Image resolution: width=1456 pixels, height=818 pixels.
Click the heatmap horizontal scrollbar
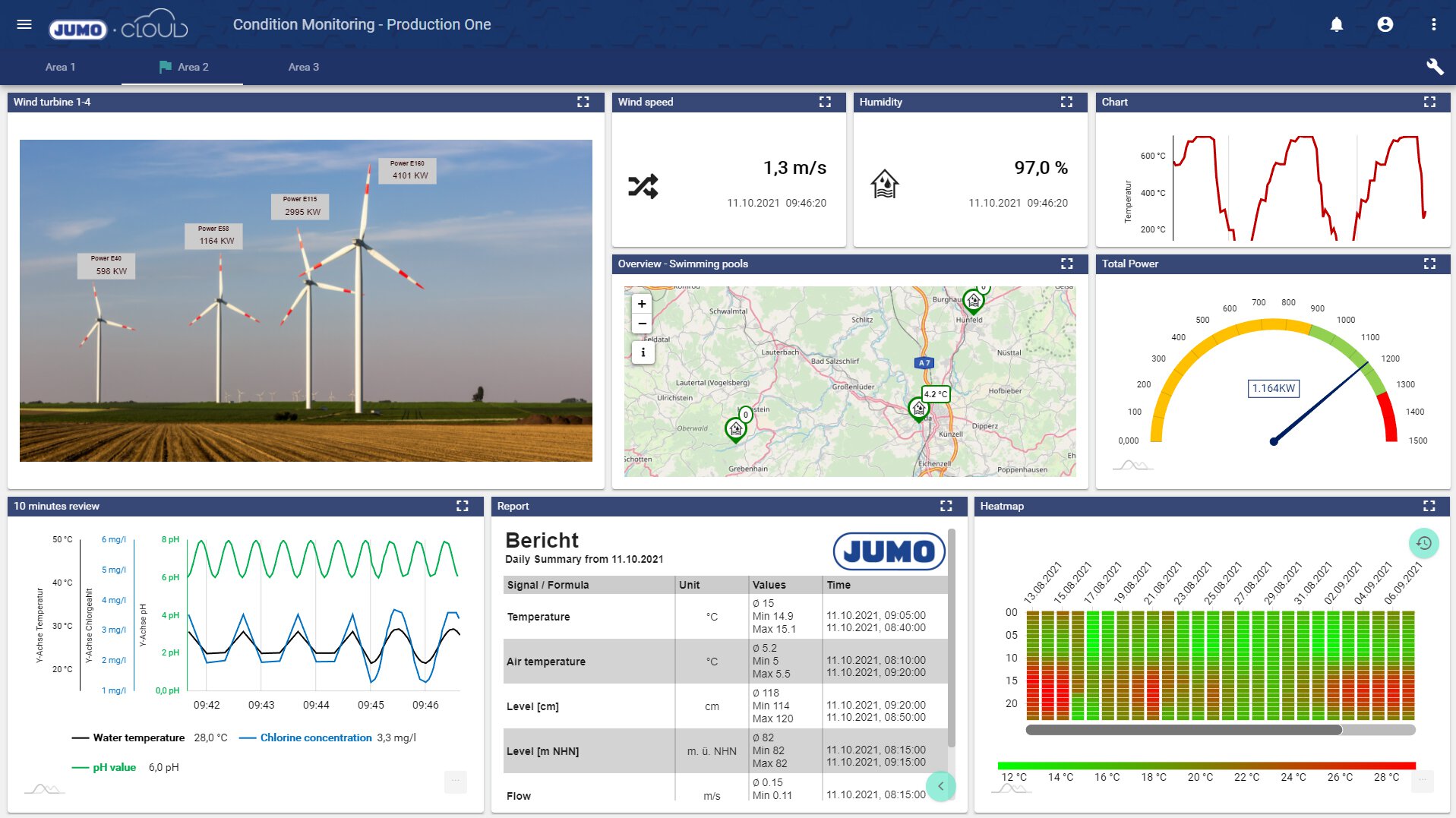coord(1183,730)
